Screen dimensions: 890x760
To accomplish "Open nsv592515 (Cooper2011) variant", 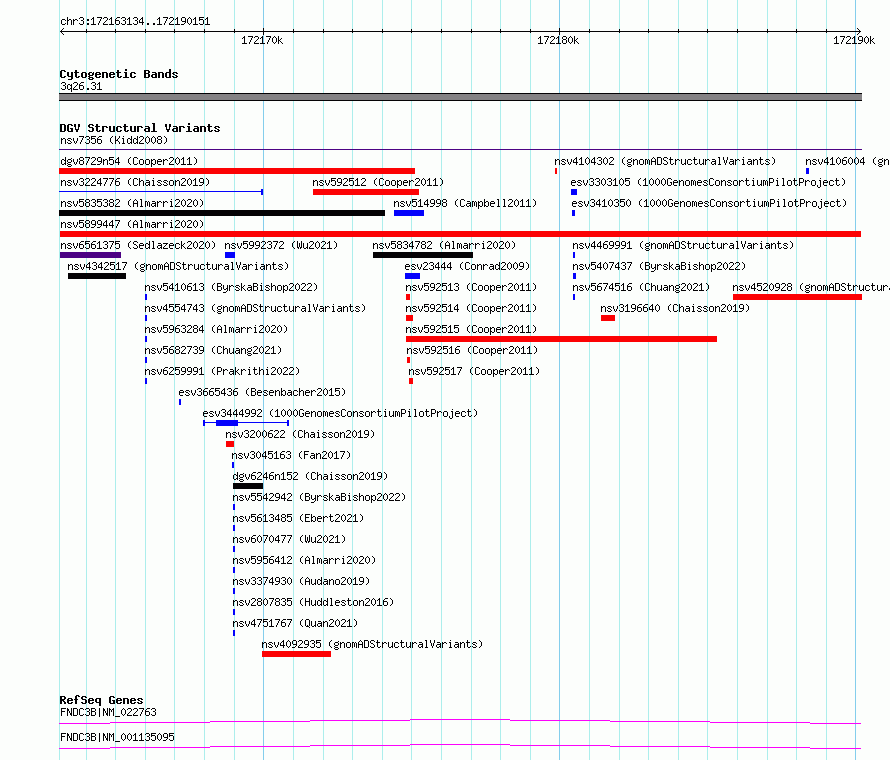I will pyautogui.click(x=471, y=329).
